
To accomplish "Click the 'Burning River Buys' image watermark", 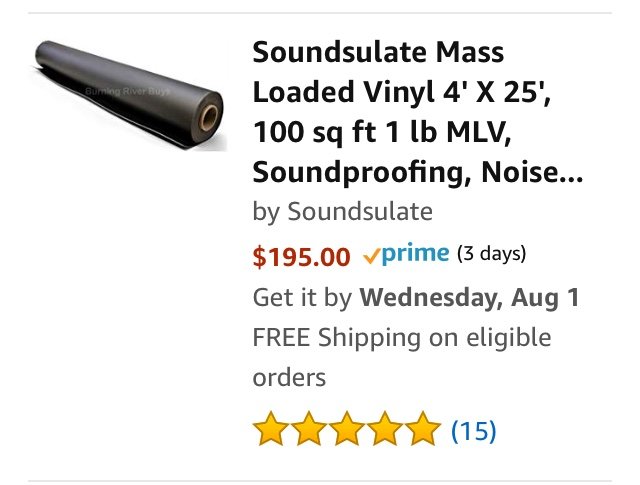I will (127, 91).
